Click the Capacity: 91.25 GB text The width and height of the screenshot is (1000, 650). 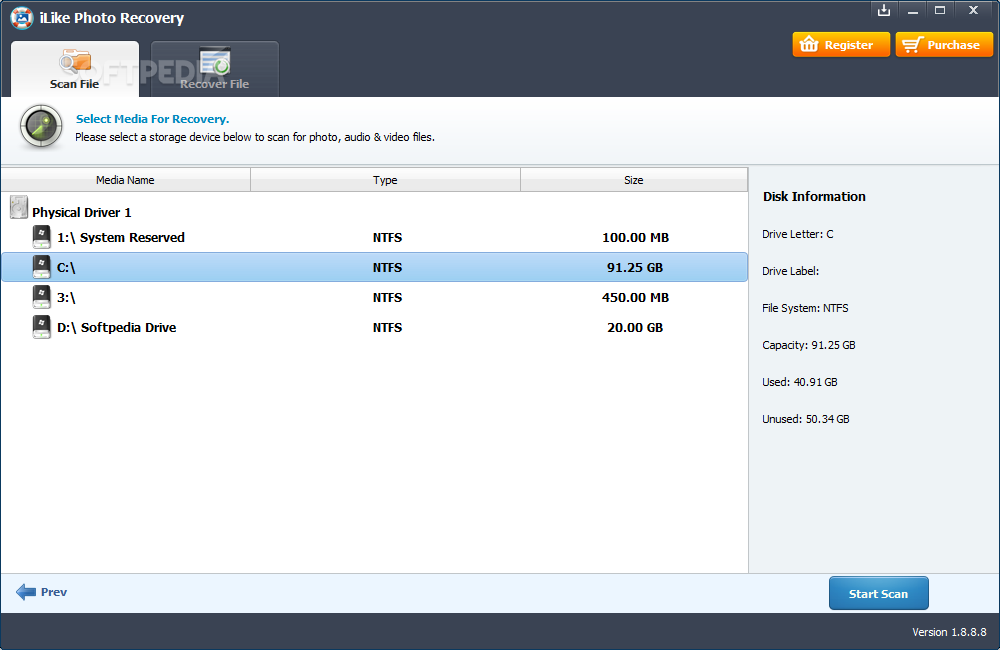809,345
